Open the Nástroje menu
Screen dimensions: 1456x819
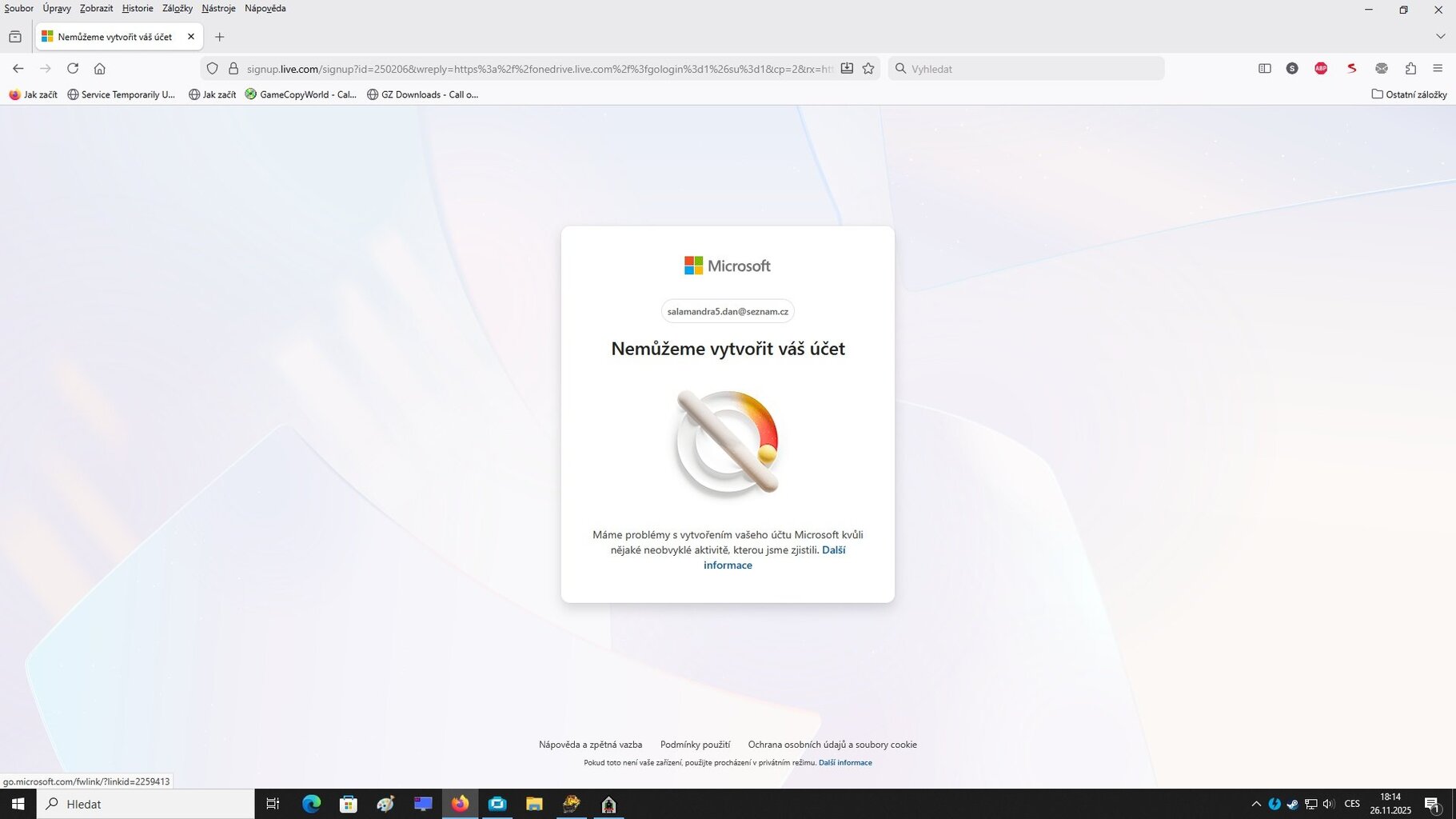click(x=218, y=9)
